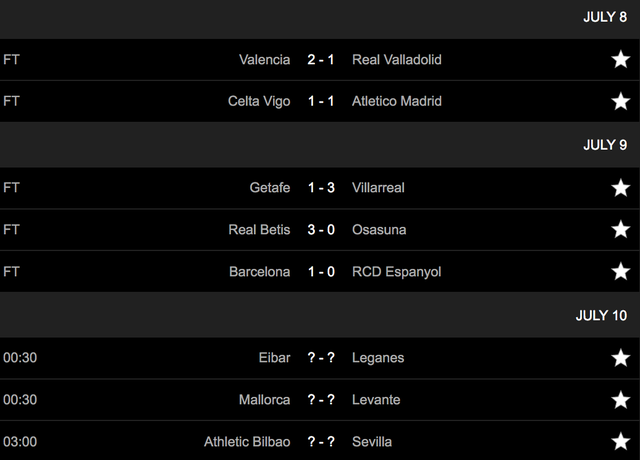Click the Villarreal team name
Viewport: 640px width, 460px height.
pyautogui.click(x=379, y=188)
